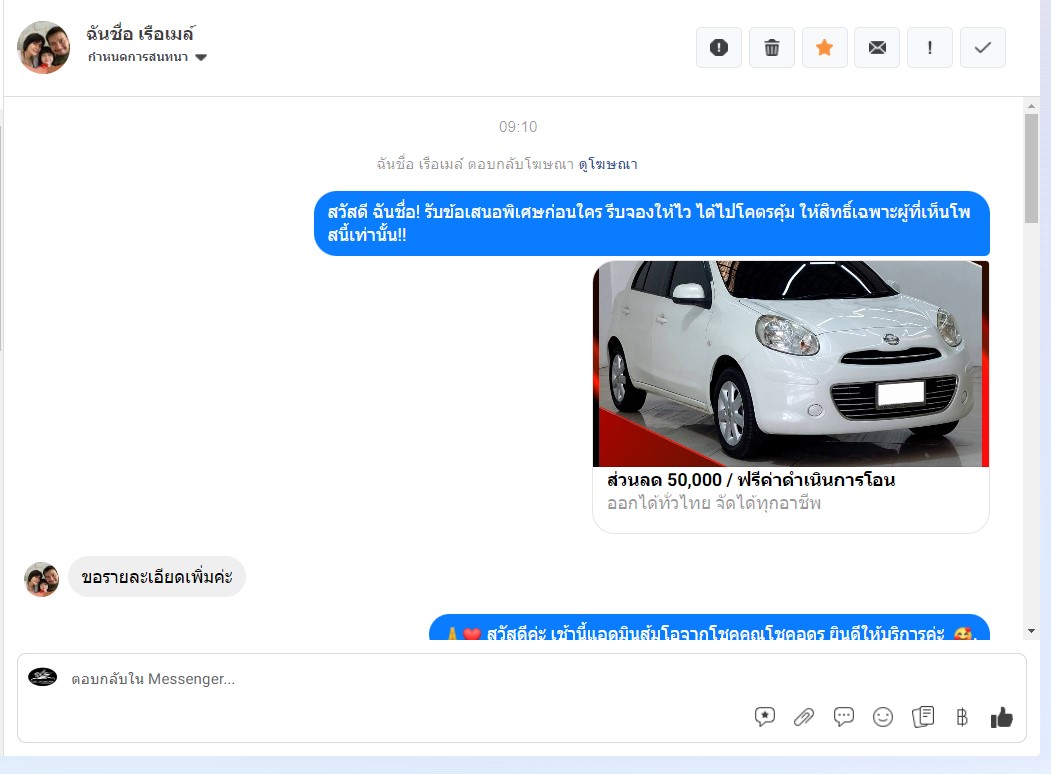Mark conversation unread with envelope icon

(877, 48)
